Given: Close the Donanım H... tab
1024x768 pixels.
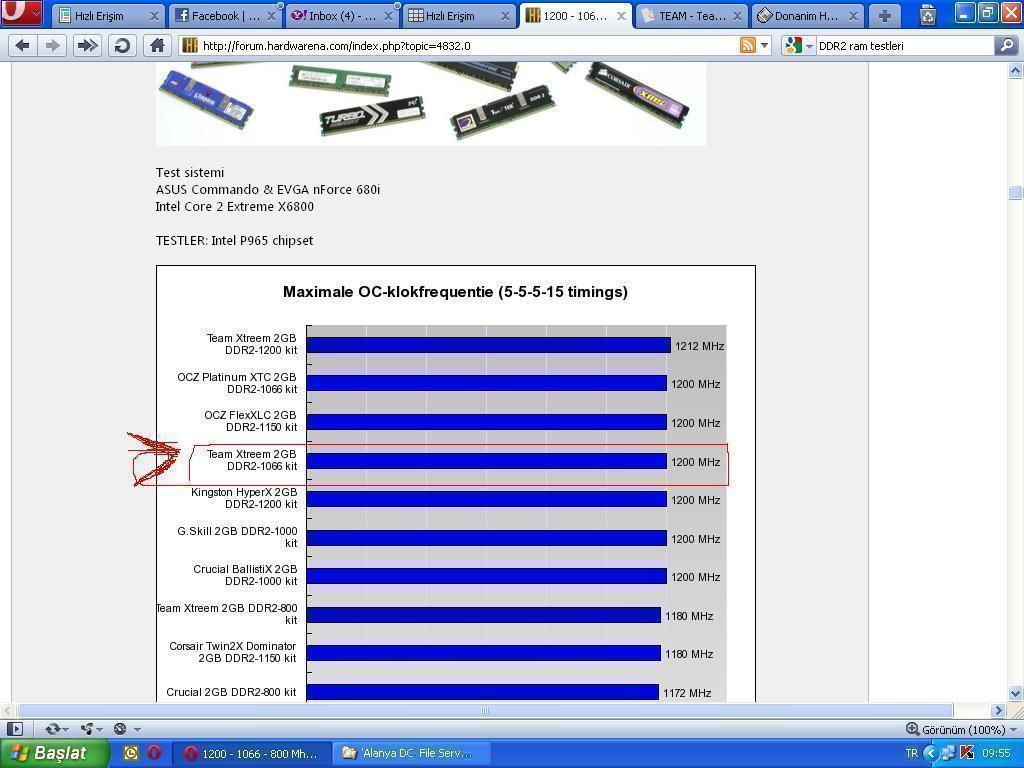Looking at the screenshot, I should 854,16.
